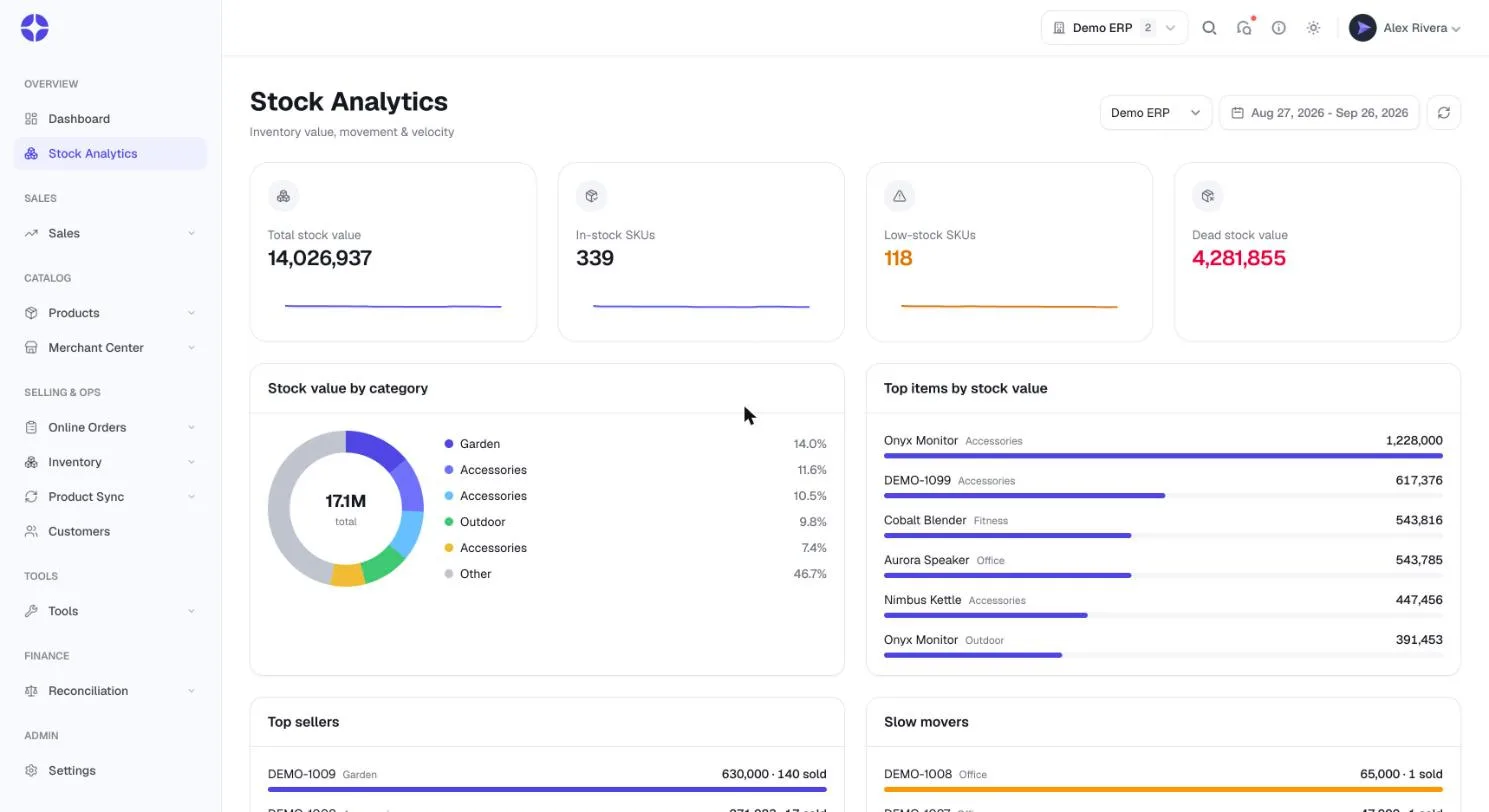Click the Inventory cubes icon
Image resolution: width=1489 pixels, height=812 pixels.
(x=31, y=462)
